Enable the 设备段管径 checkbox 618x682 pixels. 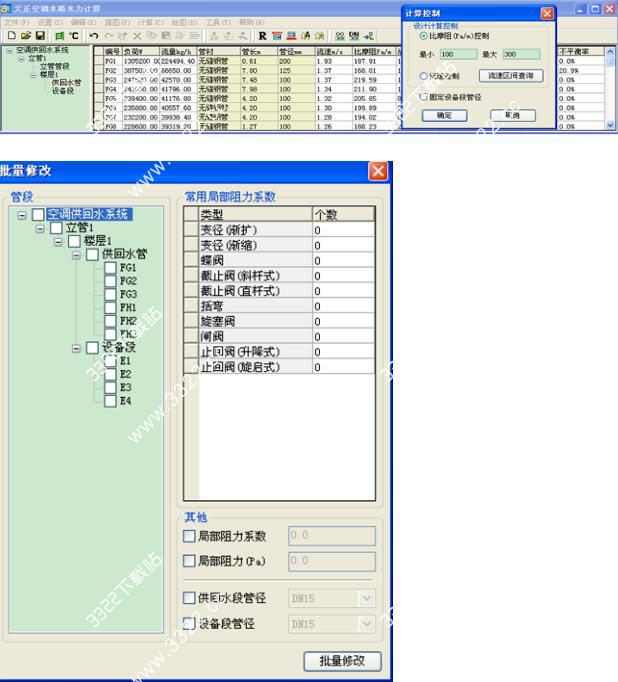[x=189, y=624]
